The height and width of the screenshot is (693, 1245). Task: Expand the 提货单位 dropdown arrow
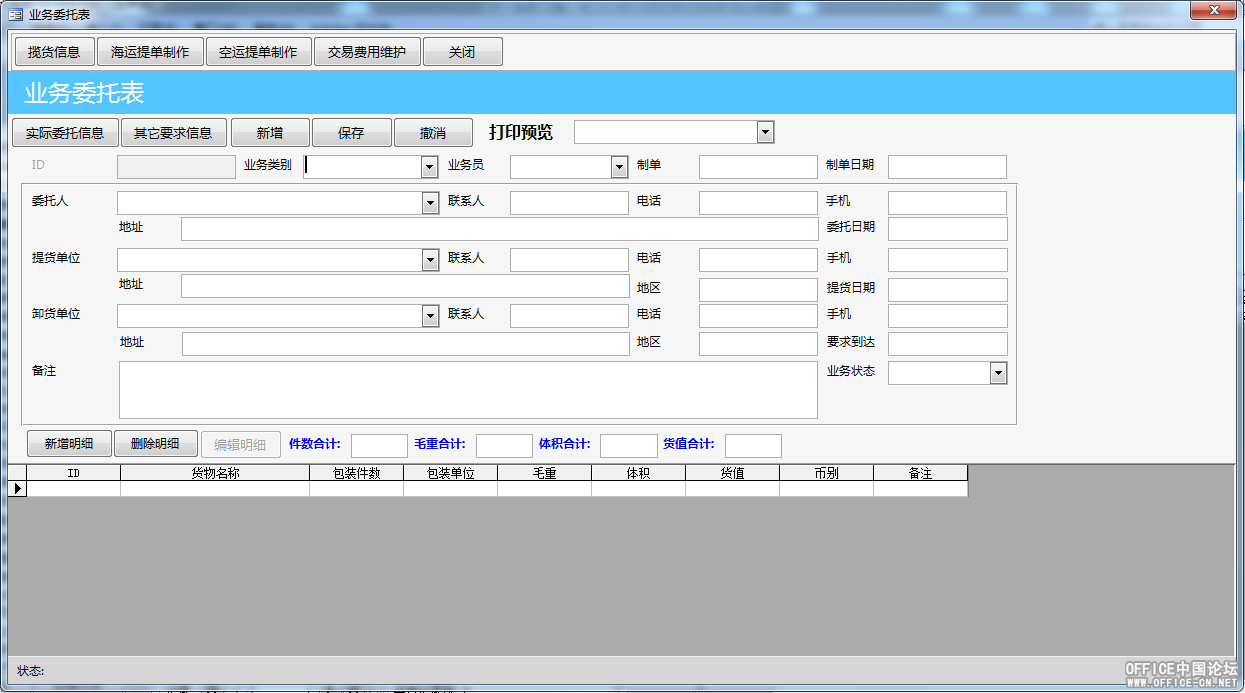[430, 260]
